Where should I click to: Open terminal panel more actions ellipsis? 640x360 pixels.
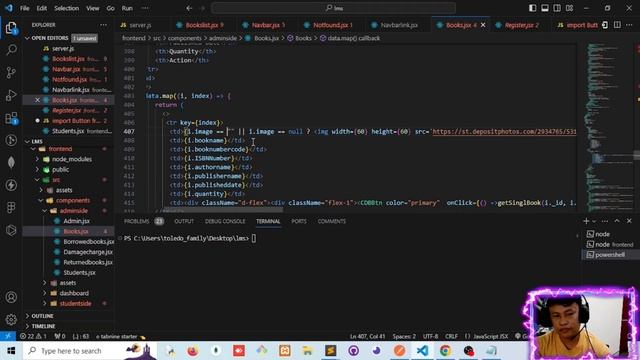click(605, 221)
